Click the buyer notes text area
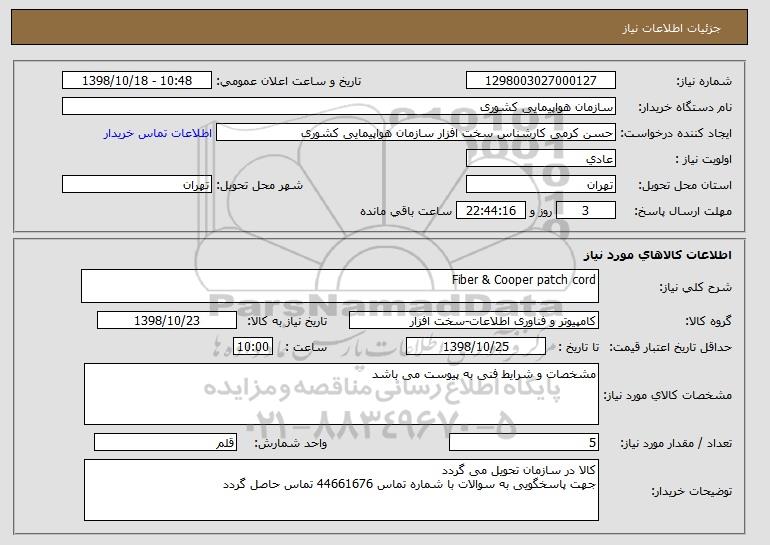 pyautogui.click(x=341, y=490)
